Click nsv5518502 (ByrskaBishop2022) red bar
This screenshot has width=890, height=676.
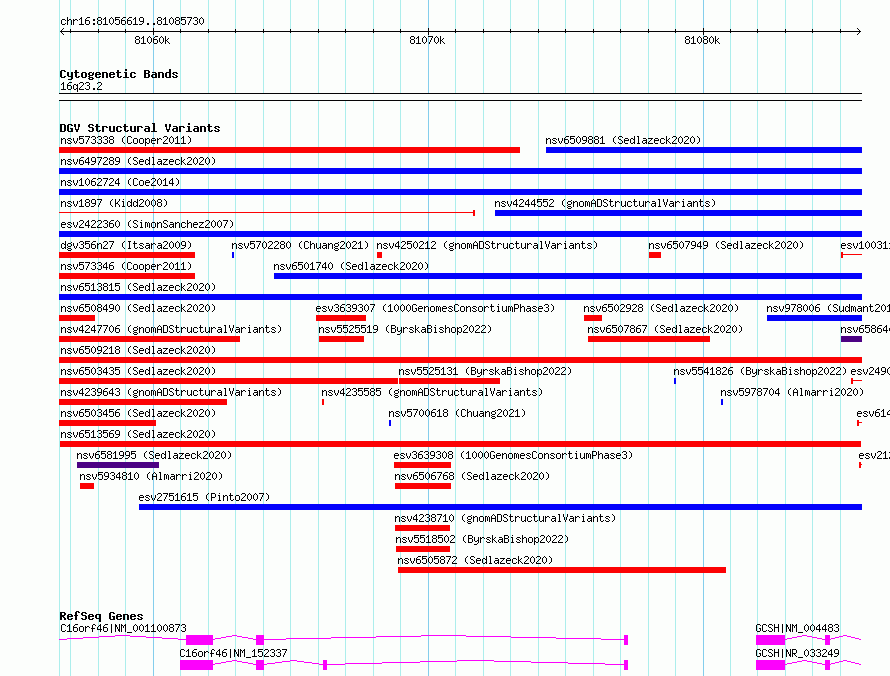(423, 549)
